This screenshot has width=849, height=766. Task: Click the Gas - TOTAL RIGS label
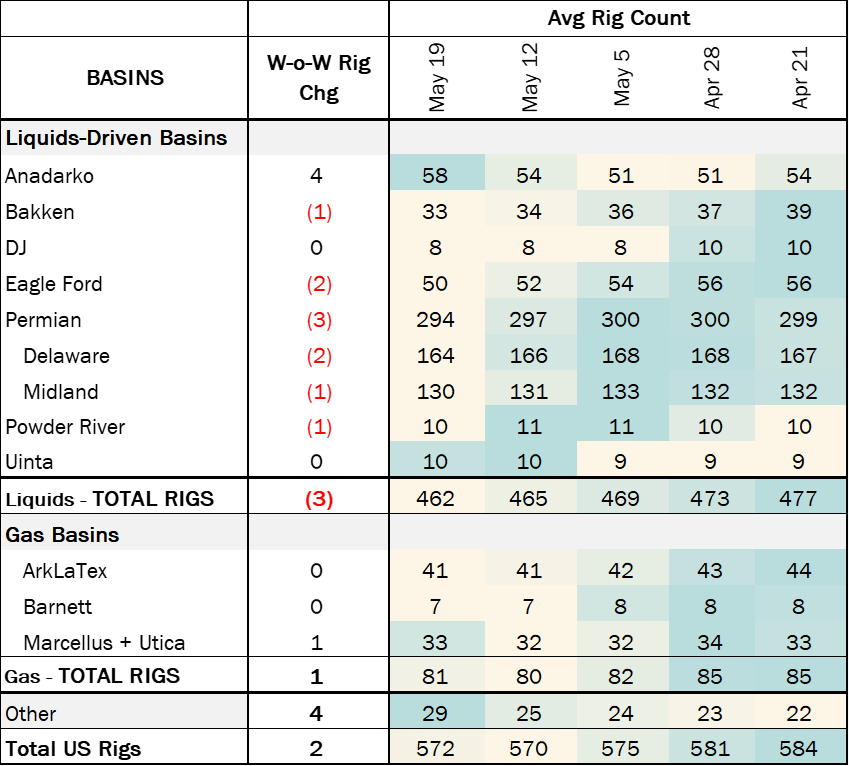pos(92,677)
